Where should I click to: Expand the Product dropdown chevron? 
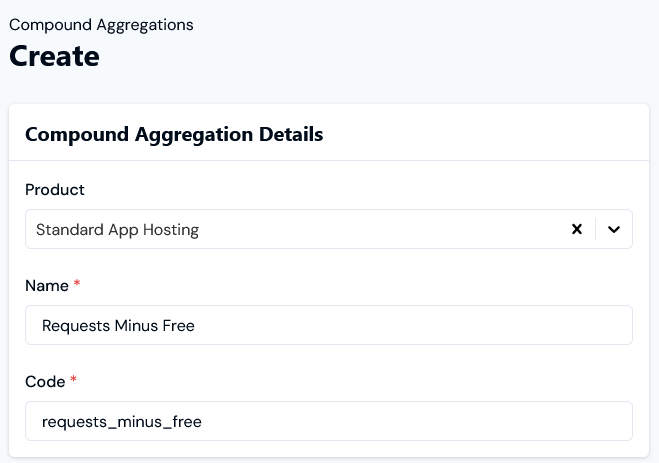pyautogui.click(x=614, y=229)
